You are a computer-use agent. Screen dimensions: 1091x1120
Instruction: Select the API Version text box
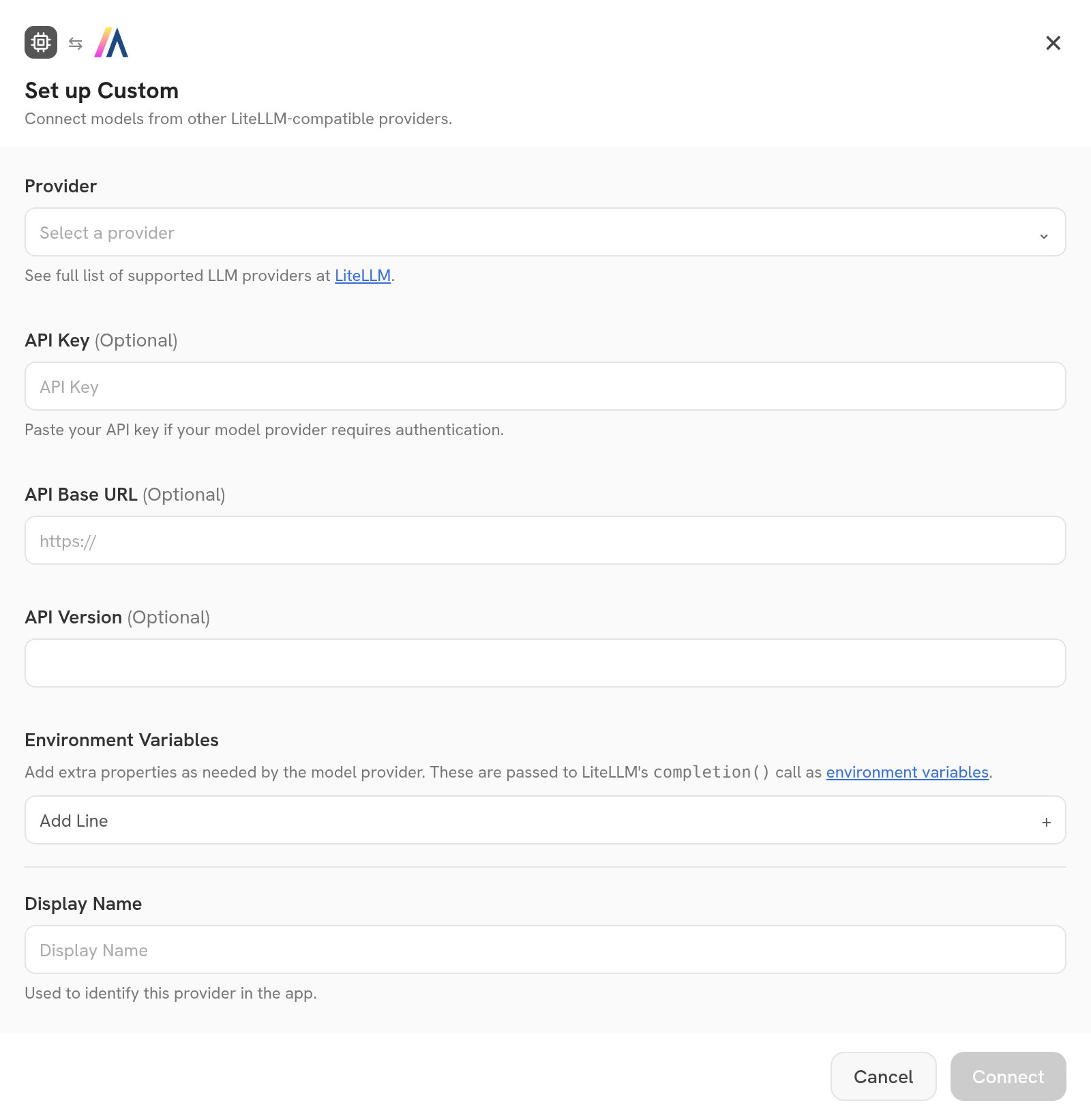[x=545, y=663]
